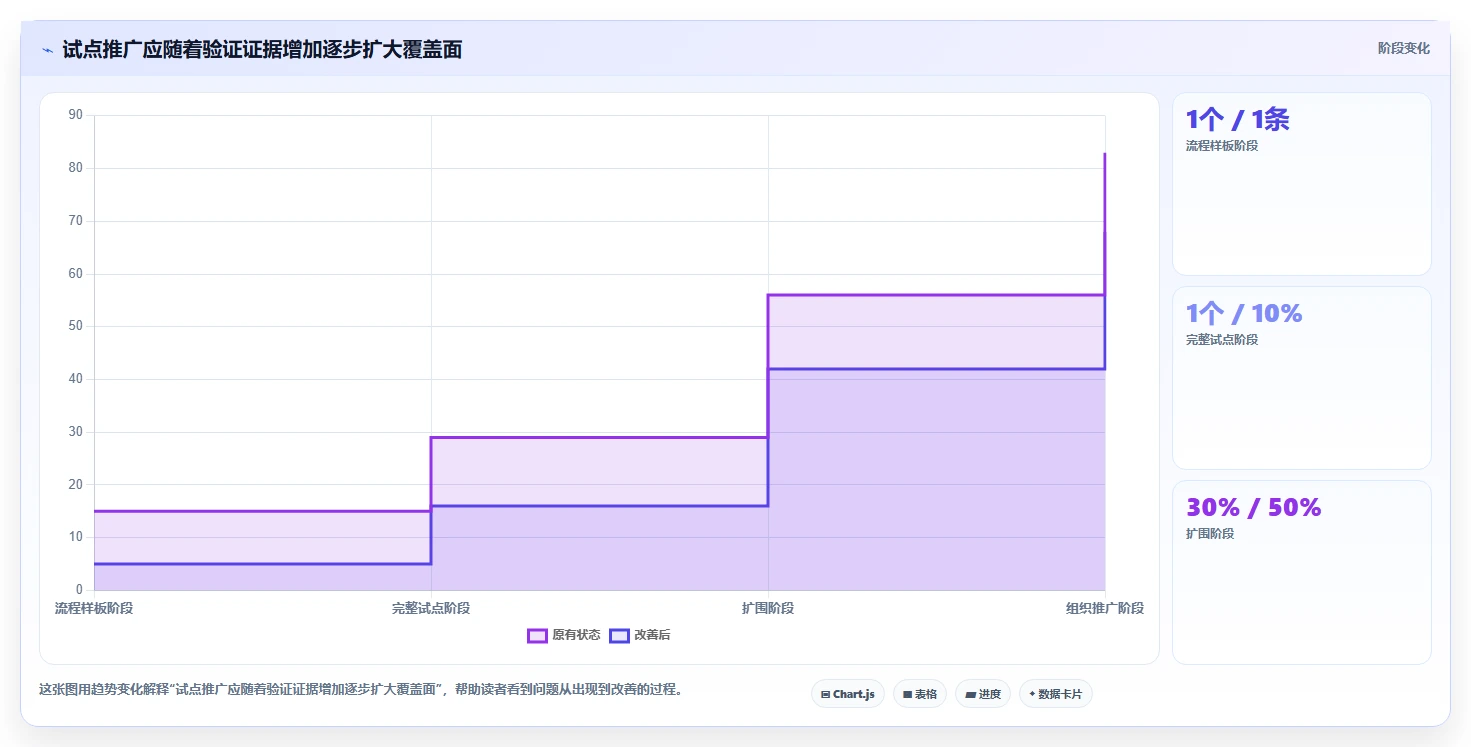
Task: Click the 完整试点阶段 x-axis label
Action: click(x=431, y=608)
